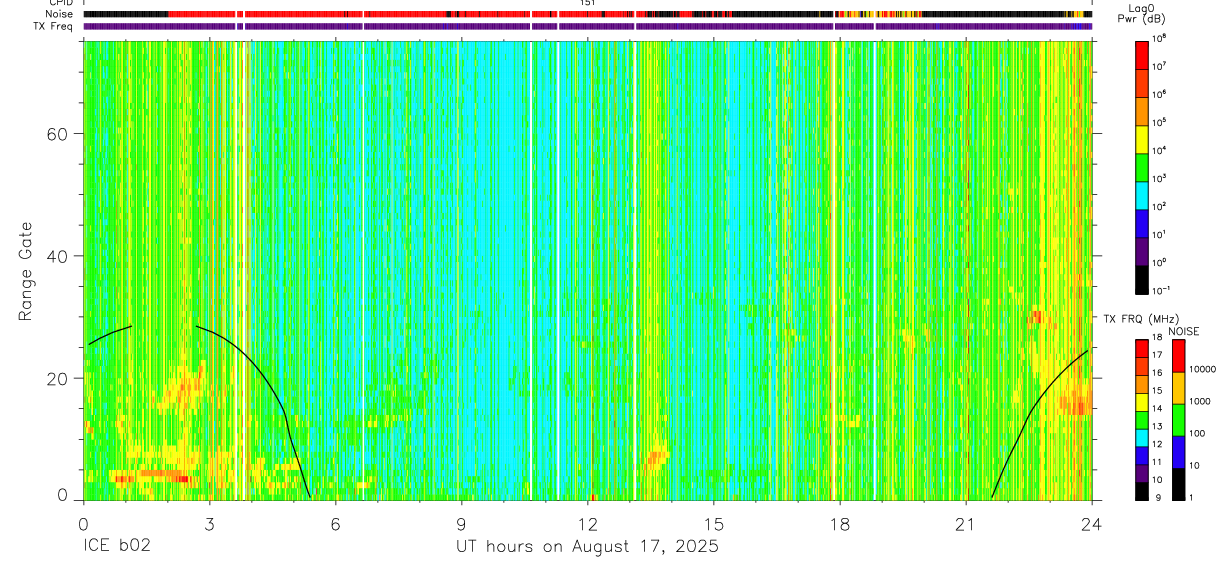
Task: Click the 'Noise' row label at top left
Action: 61,14
